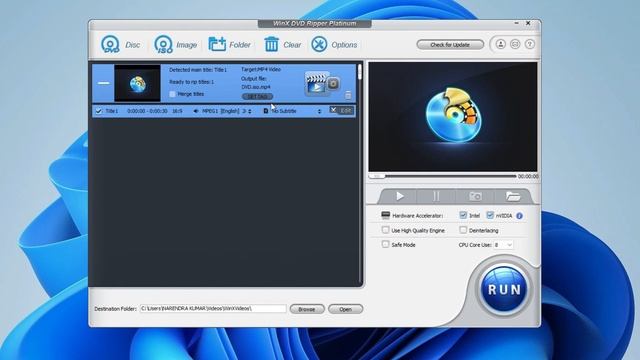Pause the preview video
Screen dimensions: 640x360
click(x=436, y=196)
